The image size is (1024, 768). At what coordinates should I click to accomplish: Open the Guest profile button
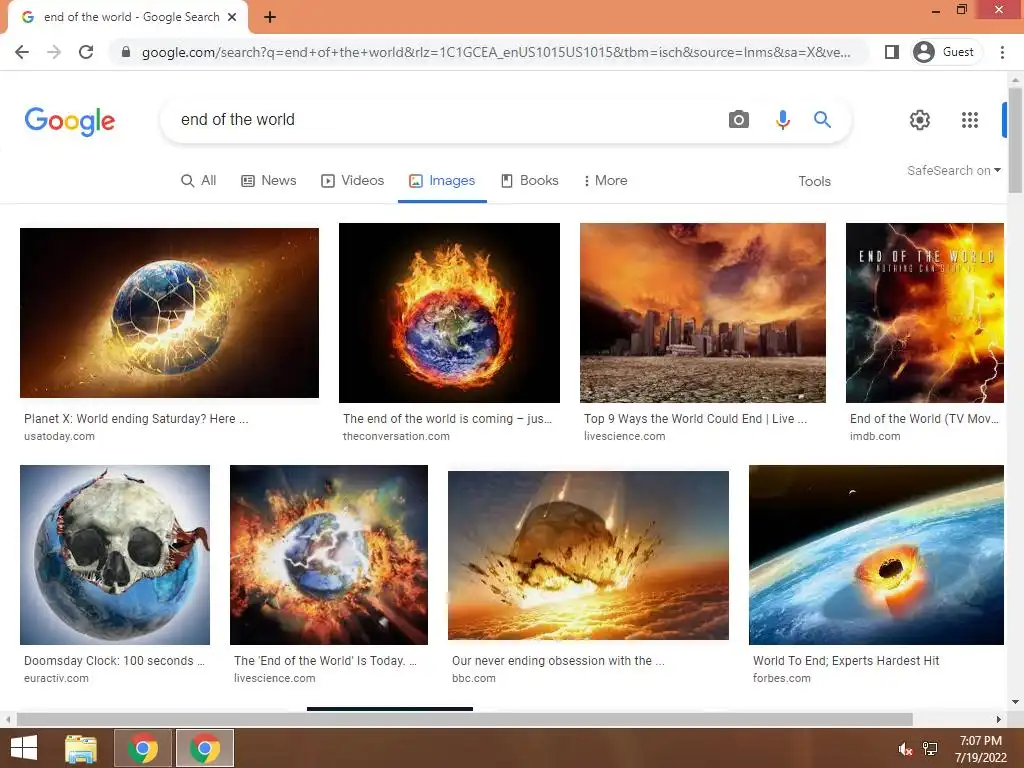pyautogui.click(x=946, y=52)
